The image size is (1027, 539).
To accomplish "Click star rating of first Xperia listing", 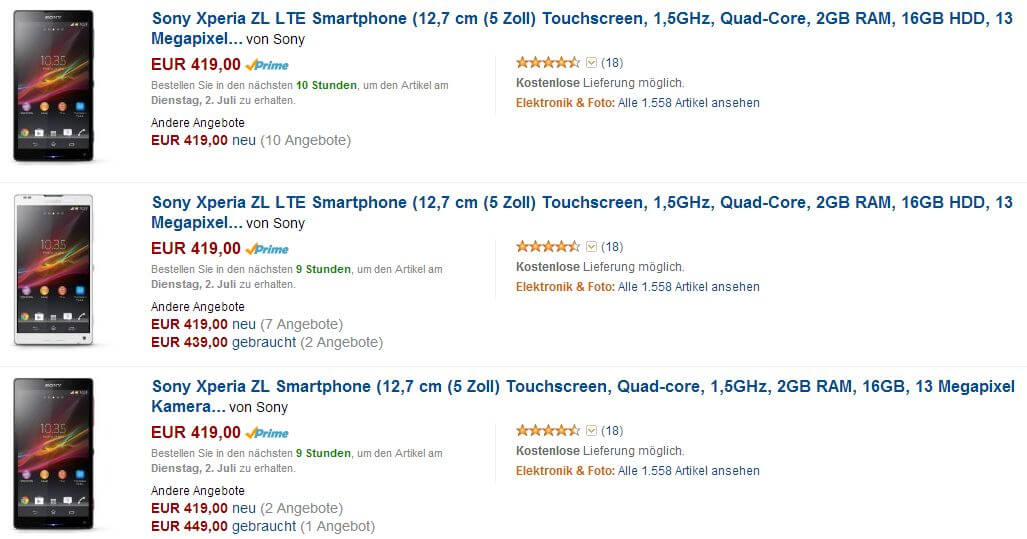I will [x=547, y=62].
